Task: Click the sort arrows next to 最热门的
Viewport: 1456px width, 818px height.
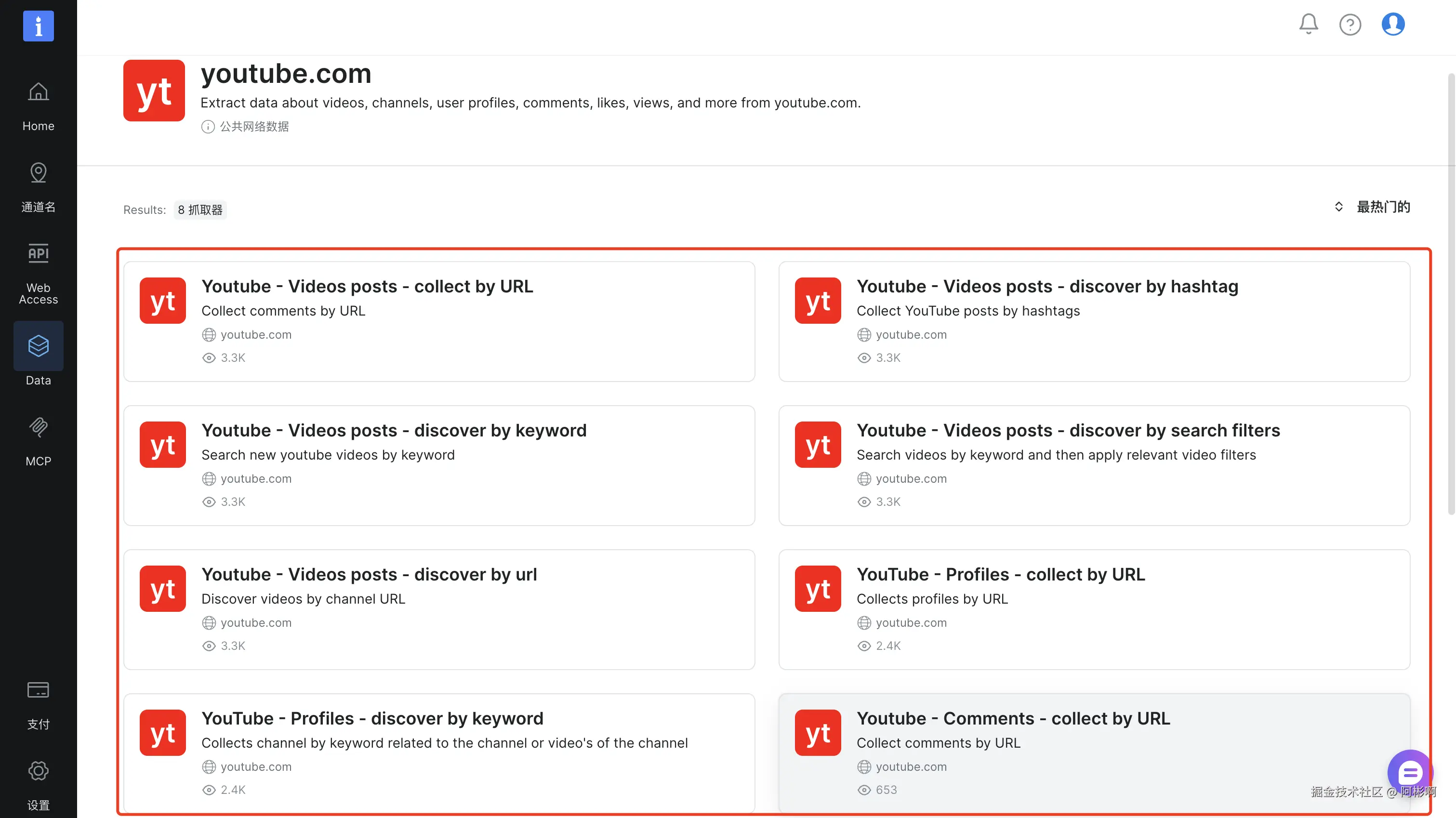Action: (1338, 207)
